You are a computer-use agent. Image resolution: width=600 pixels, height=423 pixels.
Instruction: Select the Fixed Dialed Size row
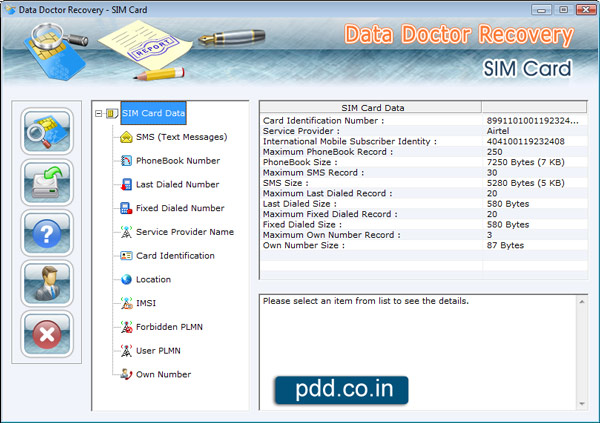[424, 225]
